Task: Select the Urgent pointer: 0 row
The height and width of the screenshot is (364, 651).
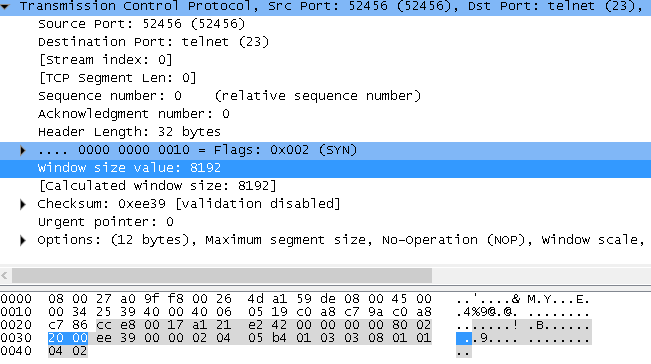Action: pos(326,222)
